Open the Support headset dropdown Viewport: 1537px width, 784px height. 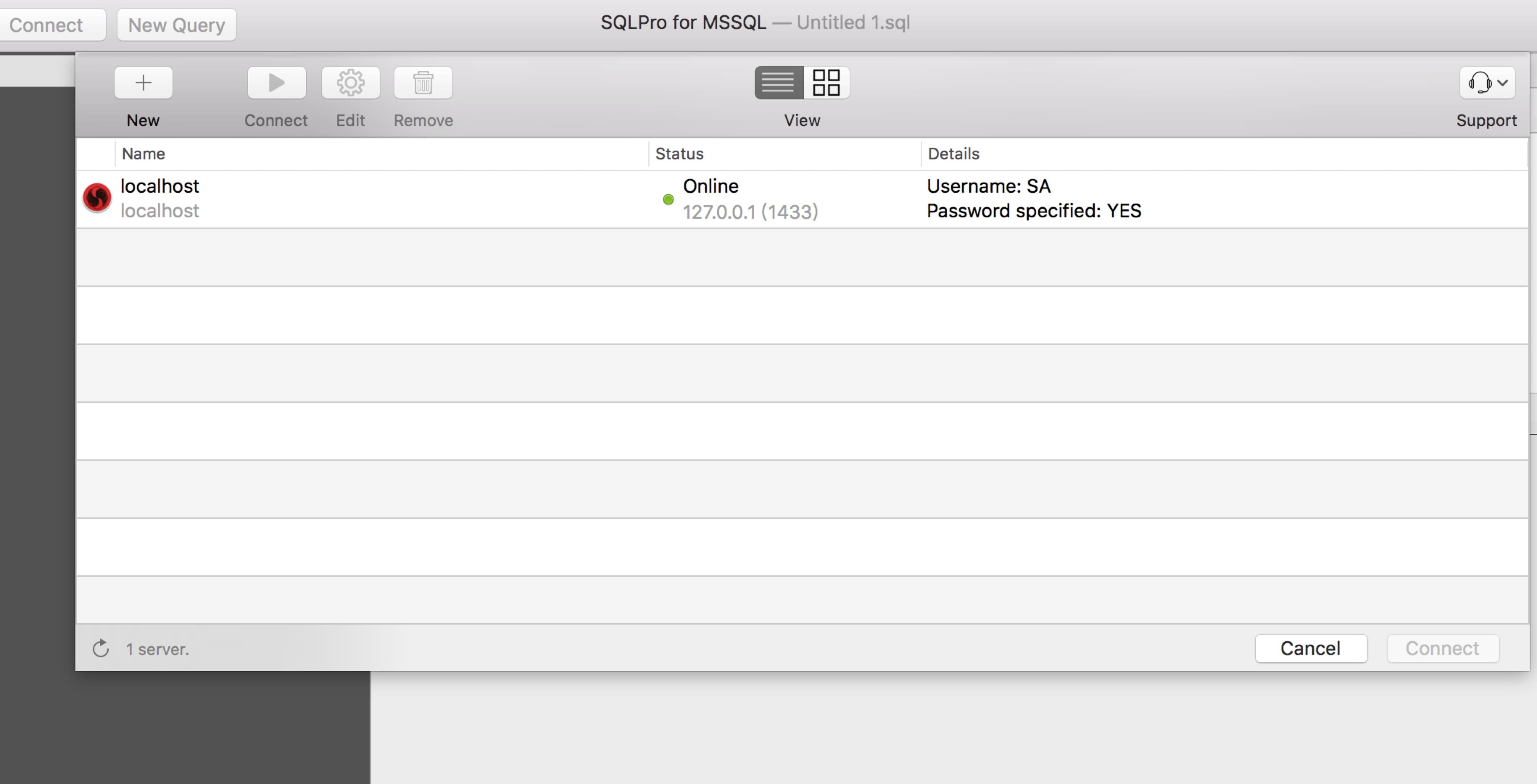point(1487,82)
